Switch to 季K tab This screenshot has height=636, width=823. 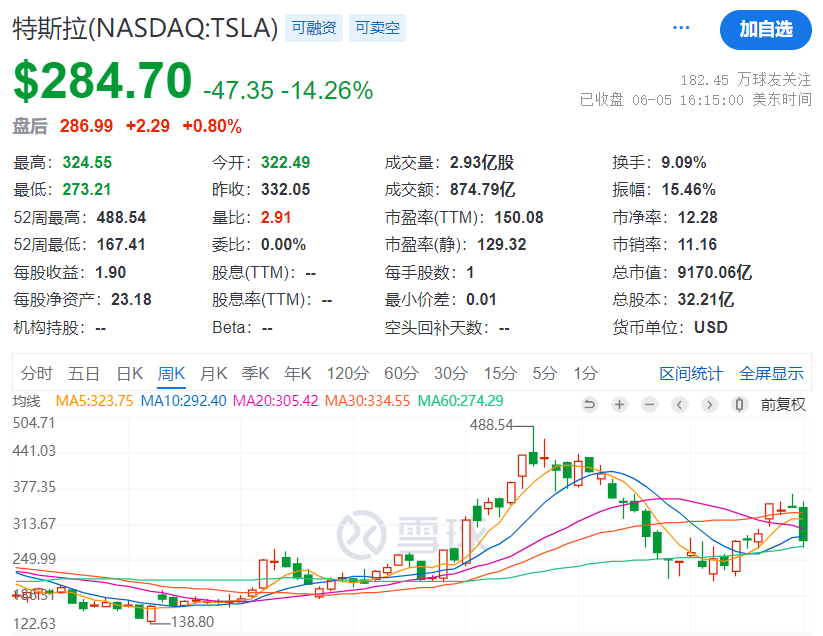click(256, 374)
